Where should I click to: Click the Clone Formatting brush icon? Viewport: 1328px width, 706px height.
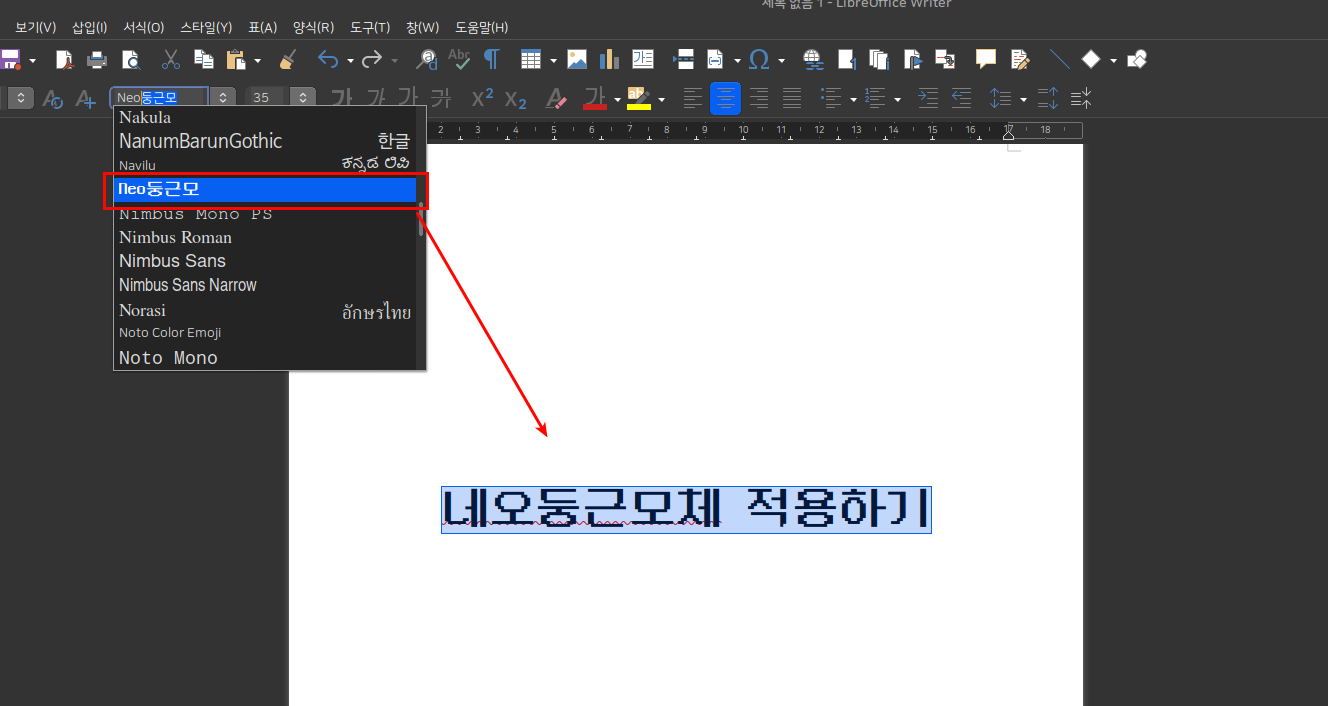(x=287, y=60)
